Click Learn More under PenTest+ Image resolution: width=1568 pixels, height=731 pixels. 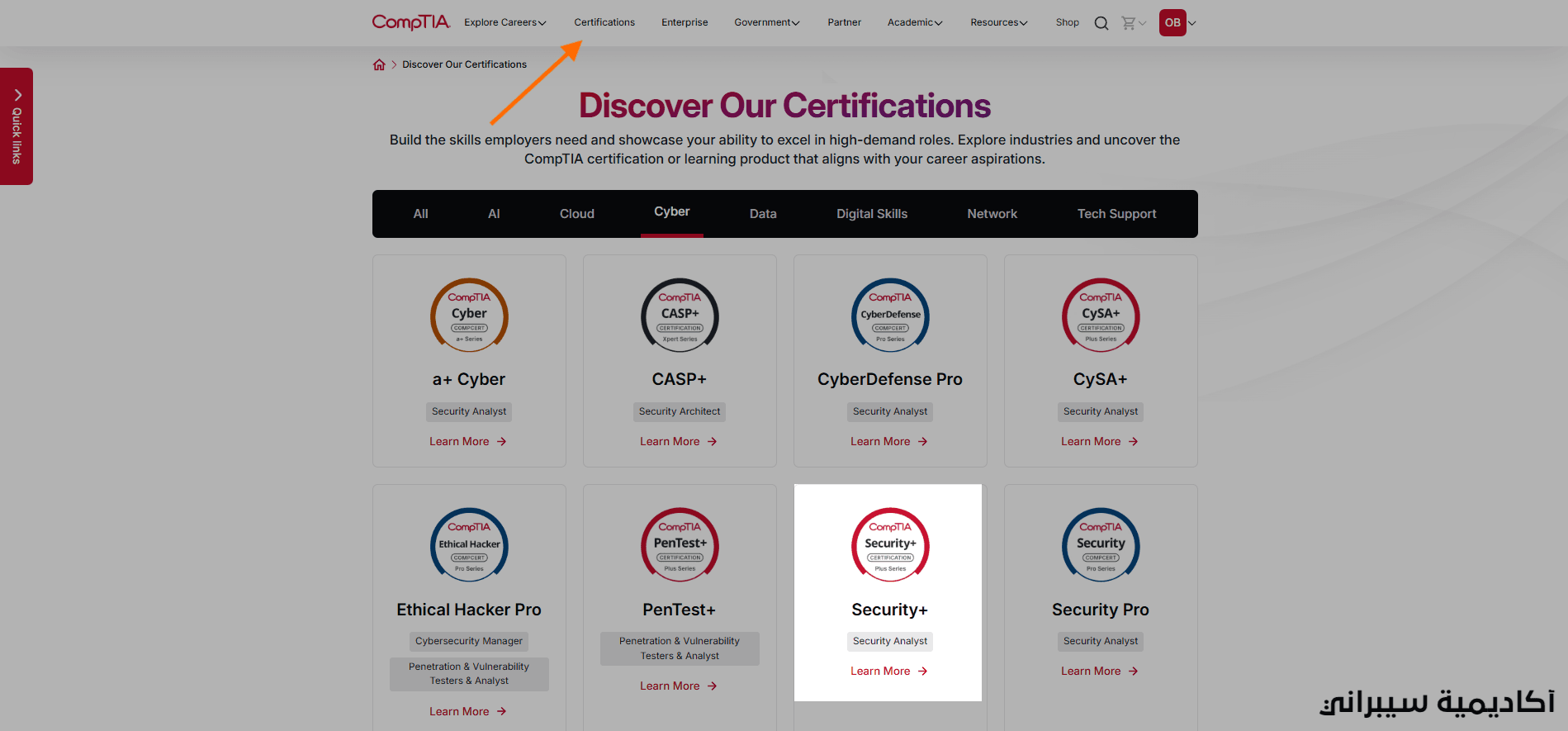[679, 686]
